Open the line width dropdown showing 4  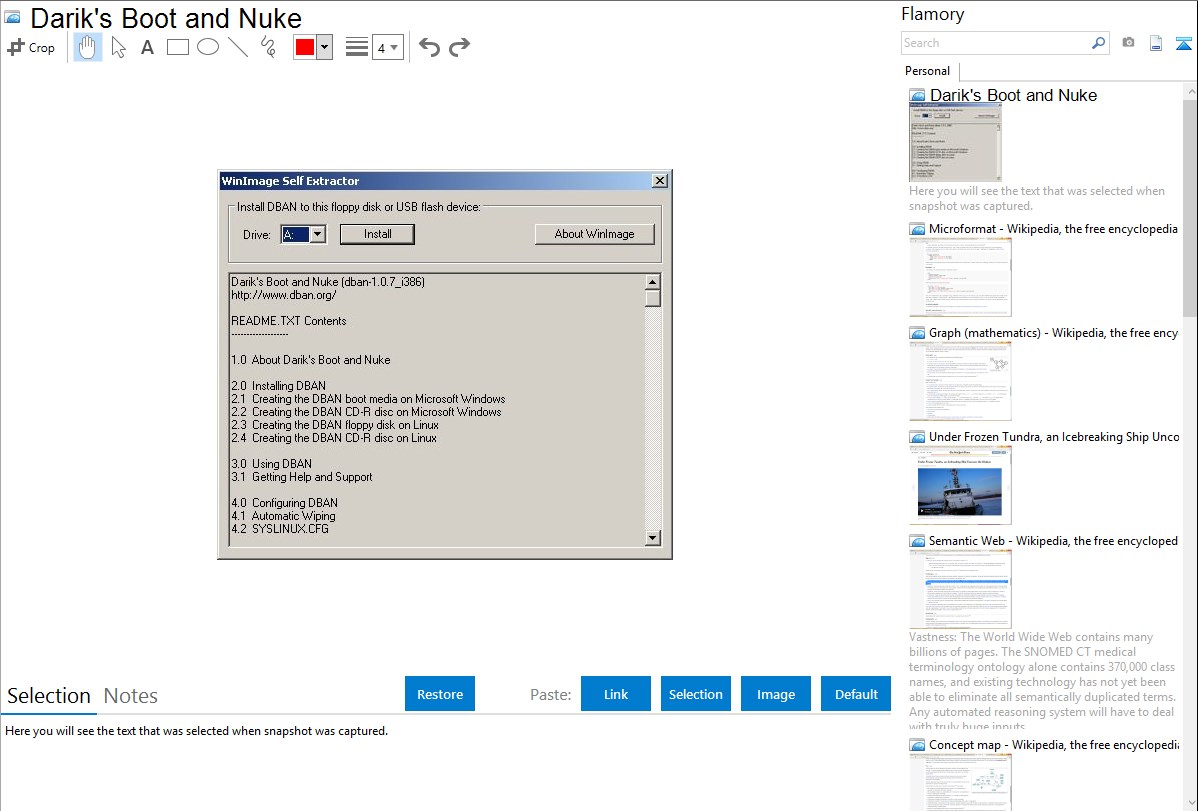pos(388,47)
